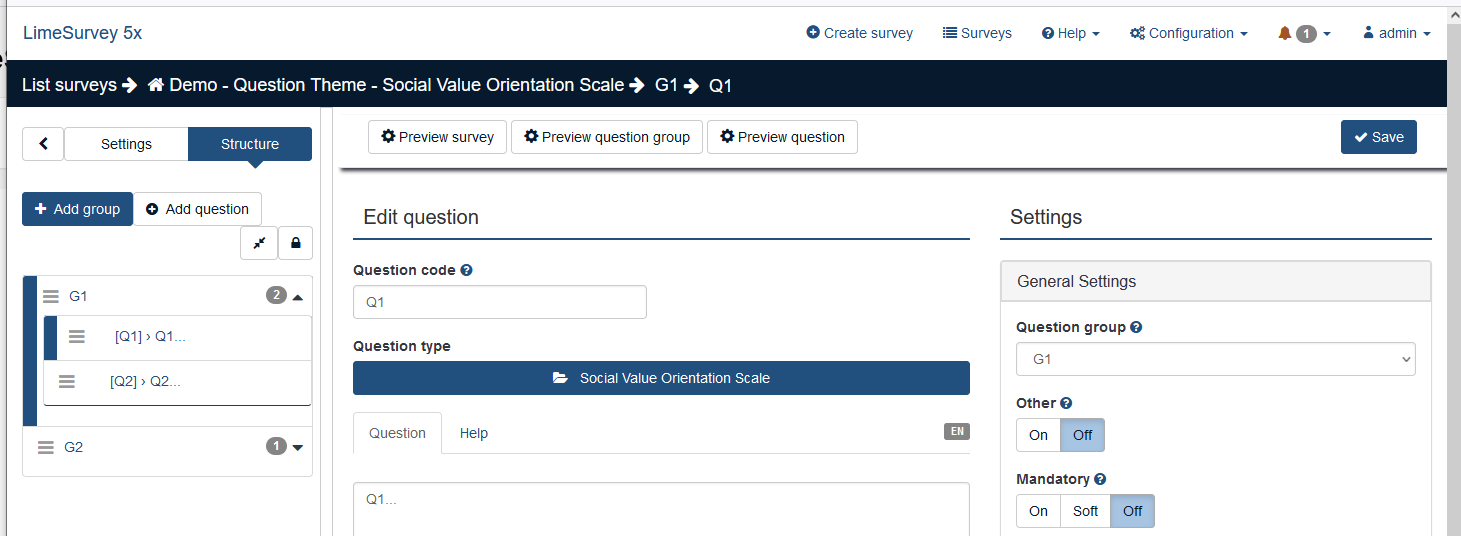Open the Configuration menu
Image resolution: width=1461 pixels, height=536 pixels.
coord(1188,33)
